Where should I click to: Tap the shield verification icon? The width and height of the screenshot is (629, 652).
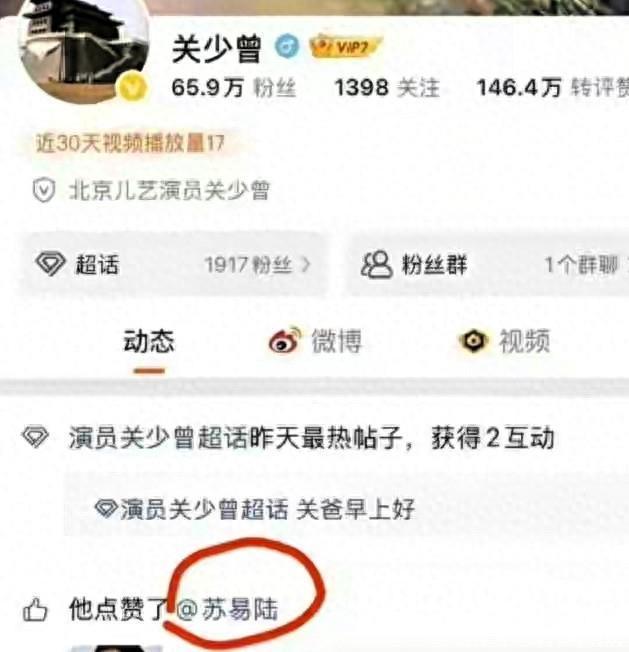(x=44, y=190)
